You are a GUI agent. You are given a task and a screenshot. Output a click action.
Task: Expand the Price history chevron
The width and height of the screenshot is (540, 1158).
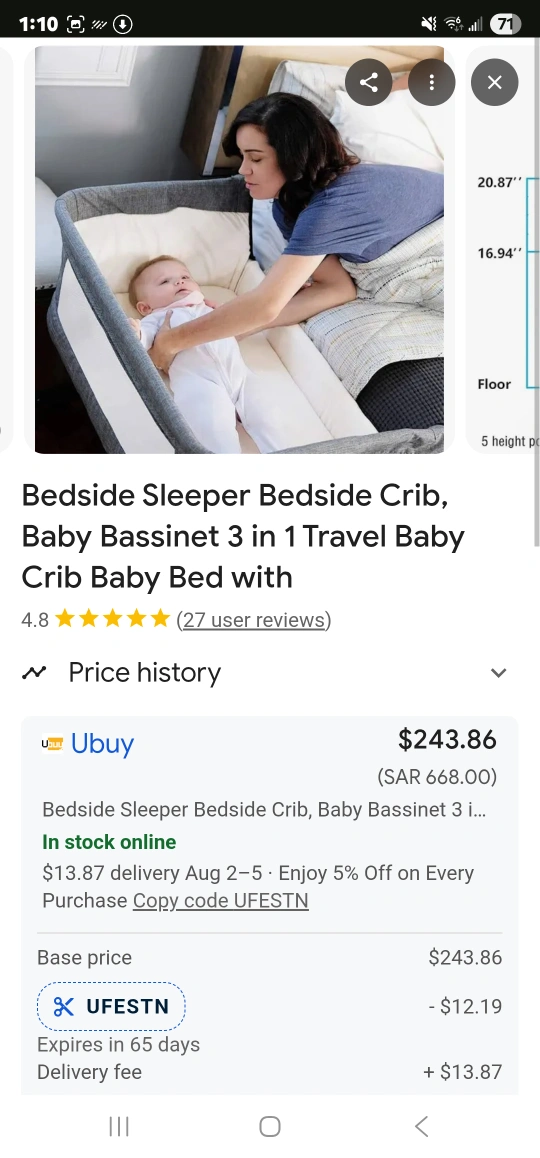(499, 673)
